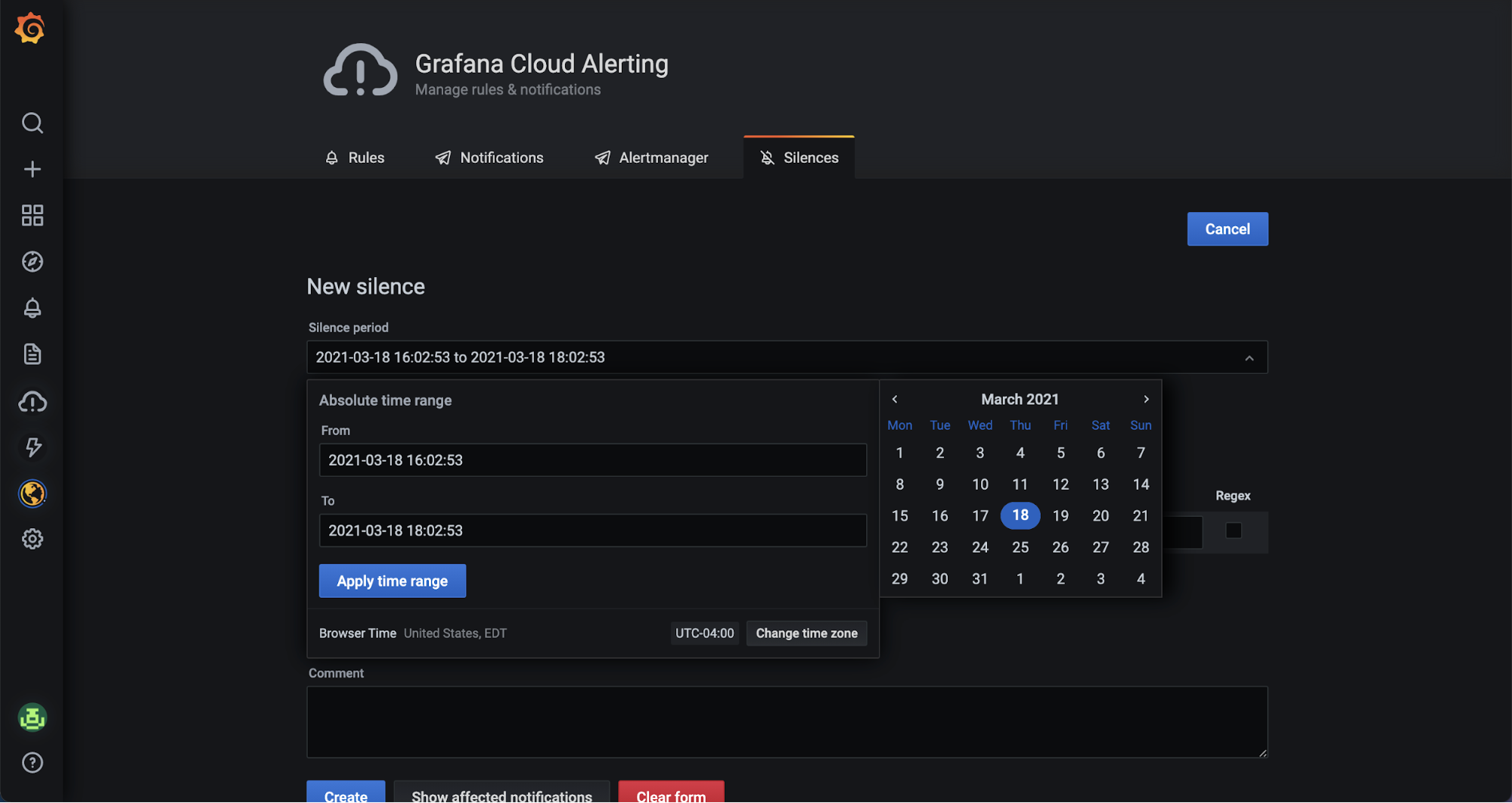Toggle the Regex checkbox
Viewport: 1512px width, 803px height.
tap(1233, 531)
